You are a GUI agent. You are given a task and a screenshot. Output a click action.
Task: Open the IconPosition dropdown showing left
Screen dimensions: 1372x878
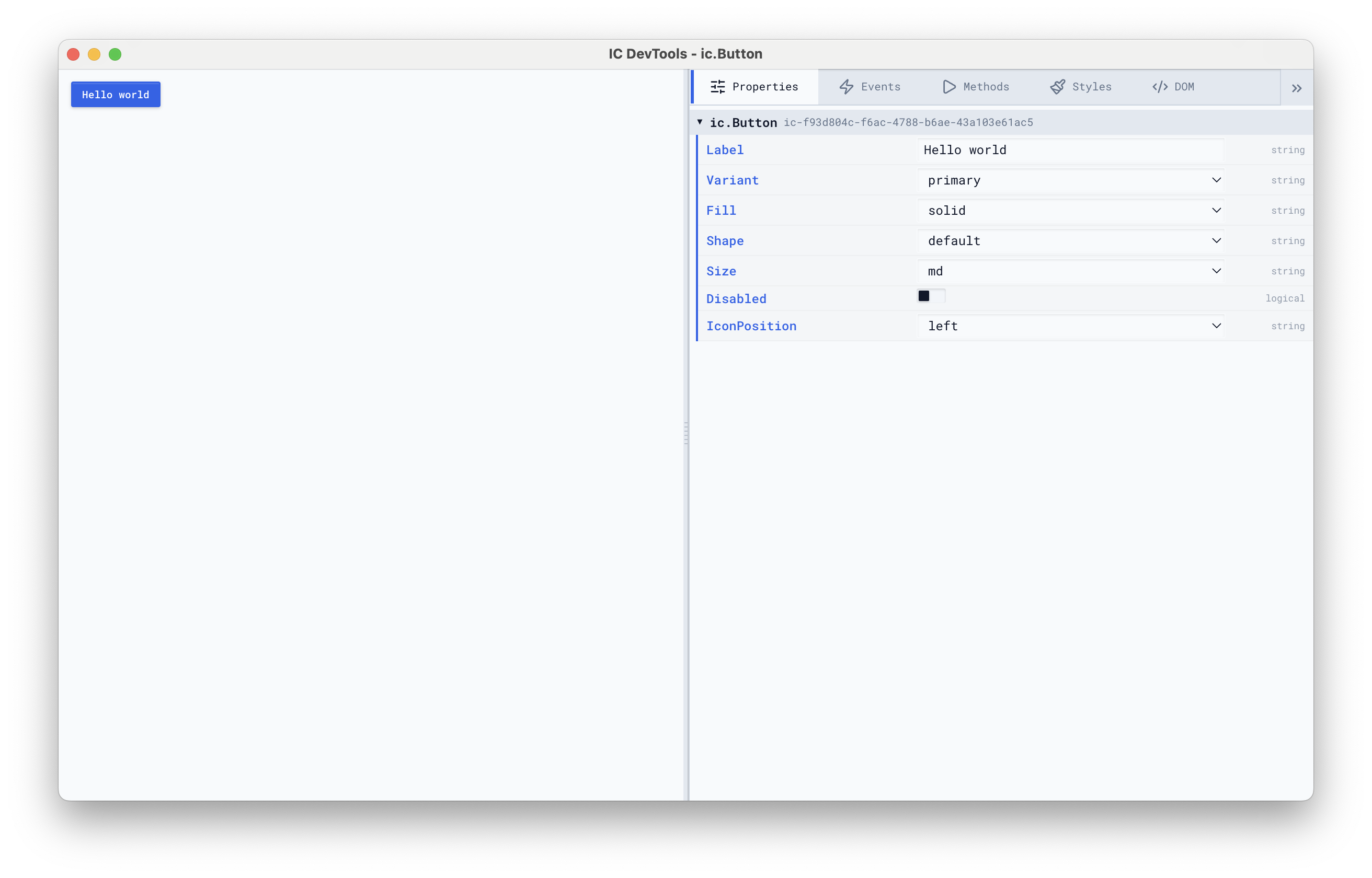click(x=1216, y=326)
